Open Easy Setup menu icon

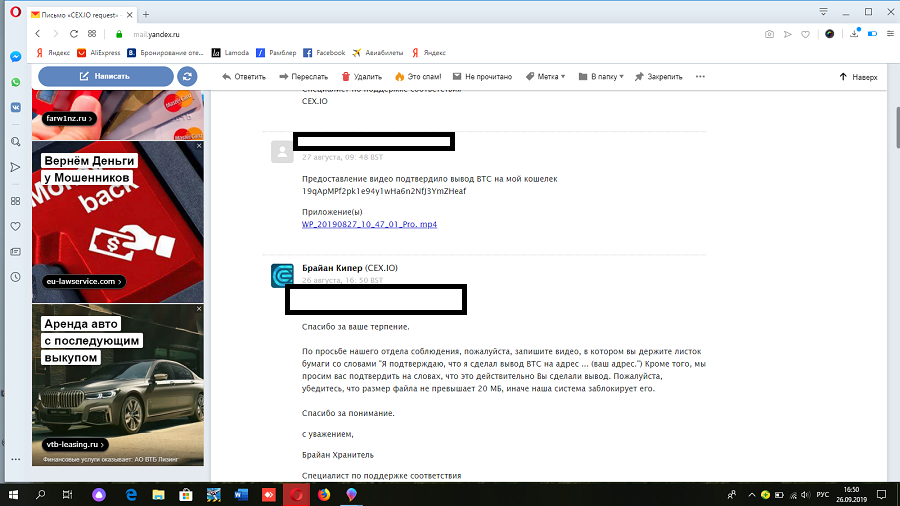[x=890, y=34]
